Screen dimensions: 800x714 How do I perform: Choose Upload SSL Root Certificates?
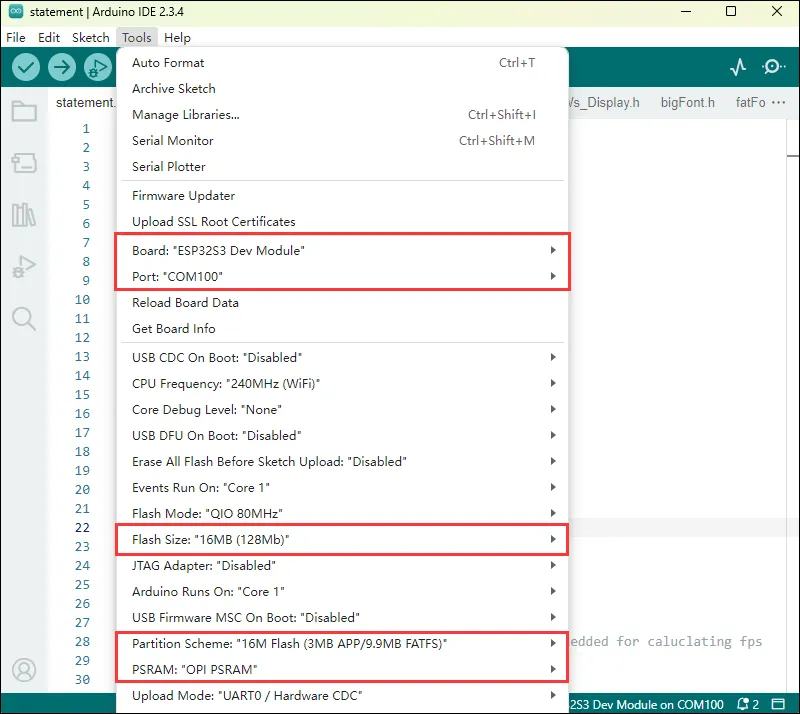(342, 222)
